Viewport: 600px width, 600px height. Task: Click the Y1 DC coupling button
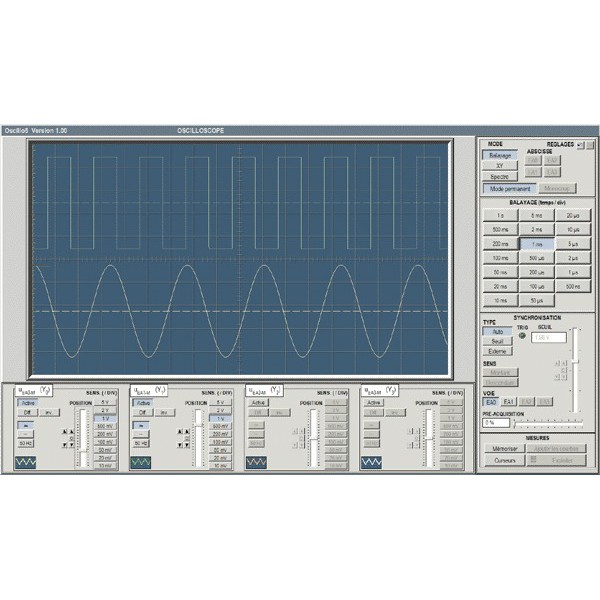click(x=141, y=425)
